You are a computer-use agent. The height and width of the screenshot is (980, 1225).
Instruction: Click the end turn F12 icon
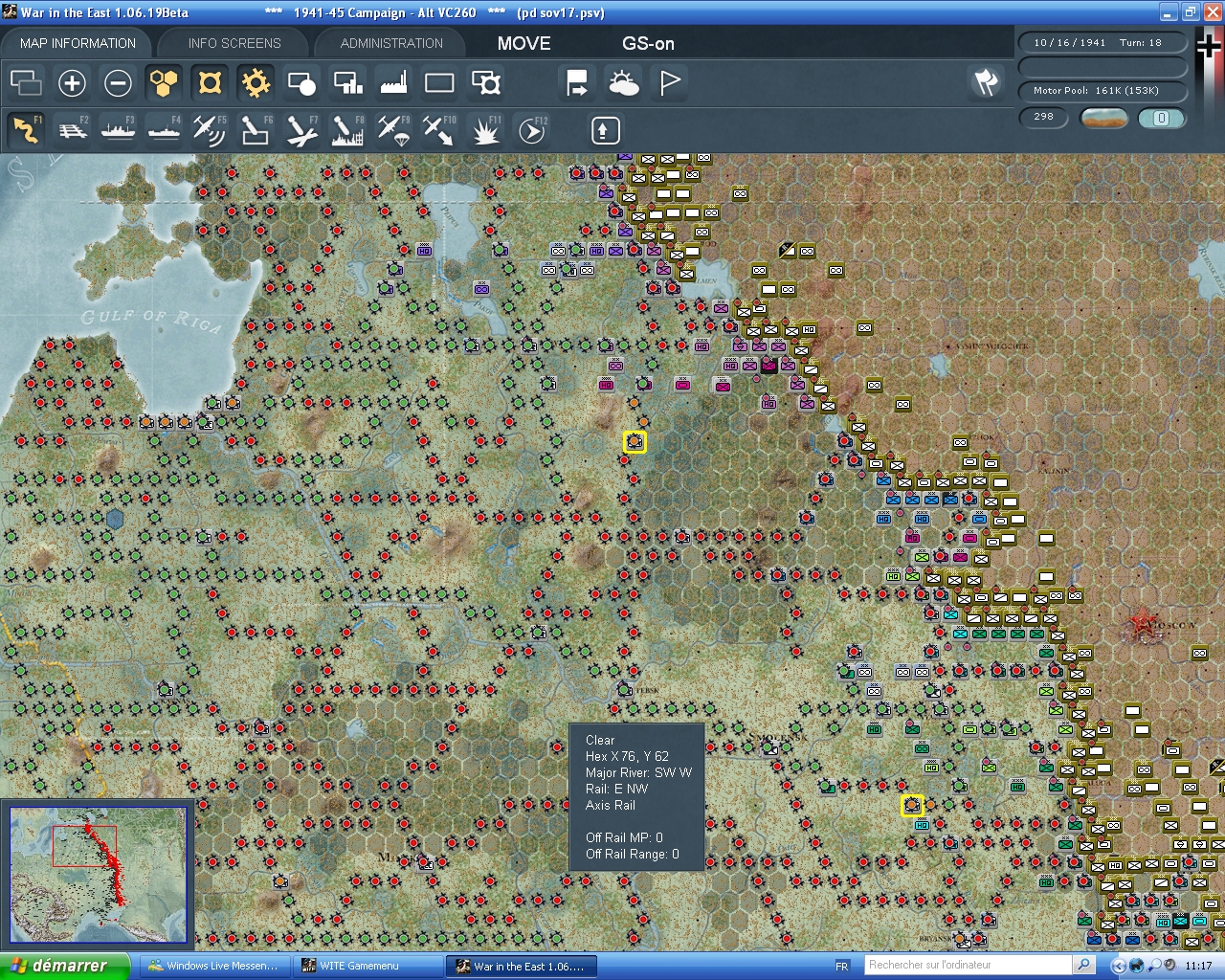coord(531,129)
